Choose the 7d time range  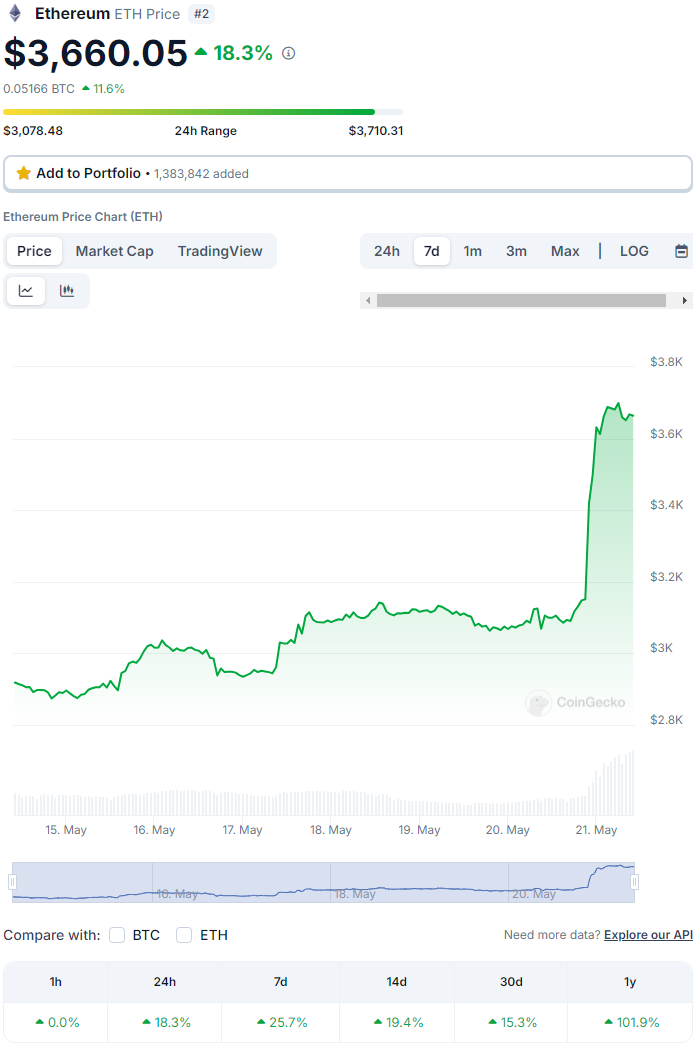click(x=432, y=251)
